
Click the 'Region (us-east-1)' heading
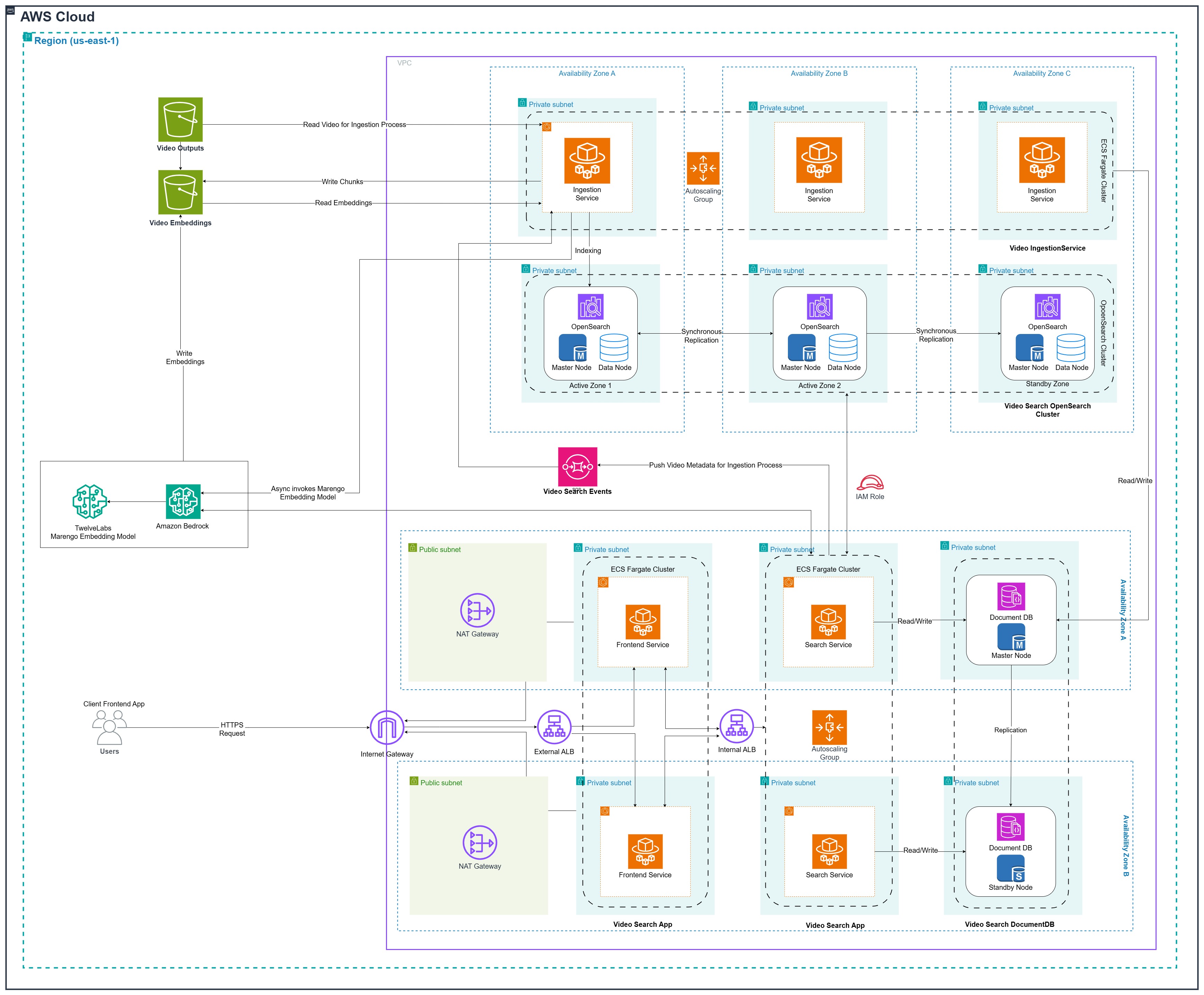pyautogui.click(x=76, y=41)
